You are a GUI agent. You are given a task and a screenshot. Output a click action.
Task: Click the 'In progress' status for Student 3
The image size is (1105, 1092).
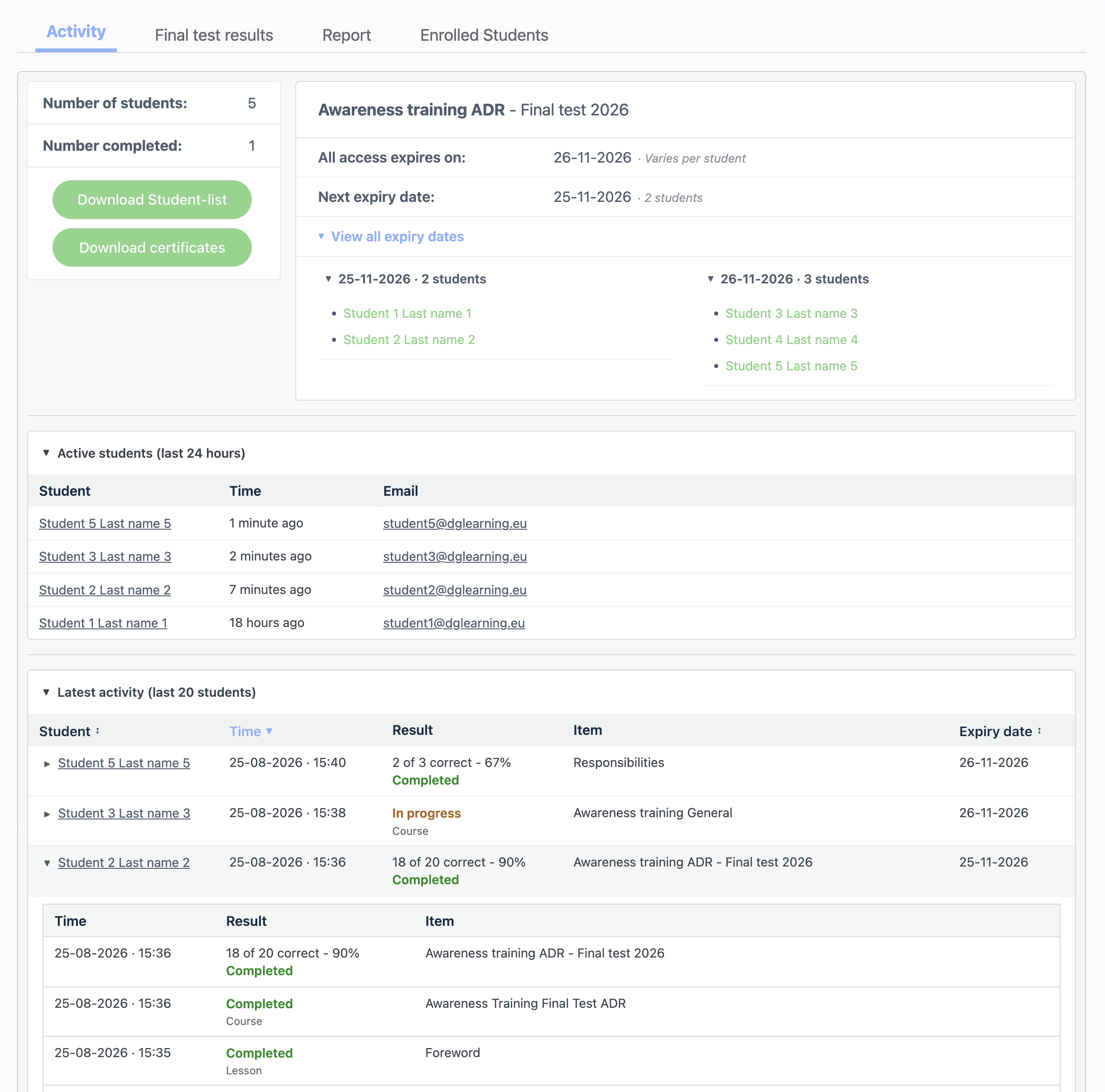click(426, 814)
